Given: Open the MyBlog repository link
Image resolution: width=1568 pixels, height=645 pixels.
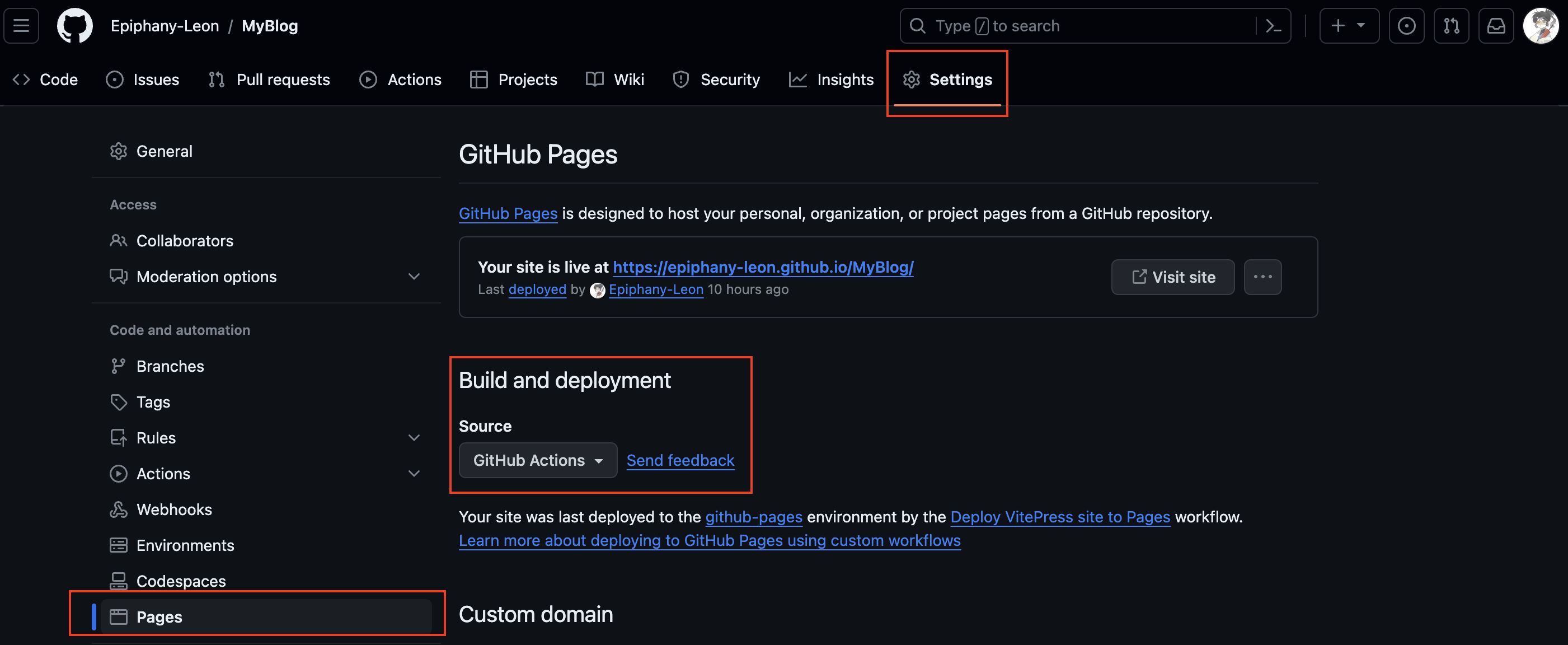Looking at the screenshot, I should click(270, 26).
